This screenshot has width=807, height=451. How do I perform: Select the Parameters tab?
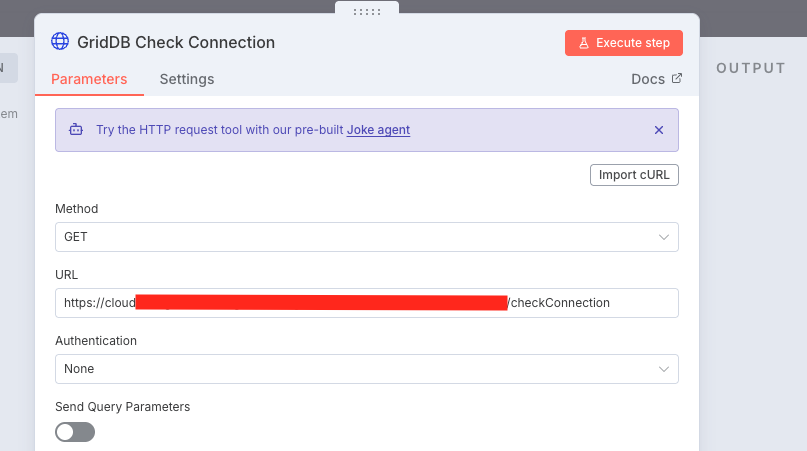pos(89,79)
